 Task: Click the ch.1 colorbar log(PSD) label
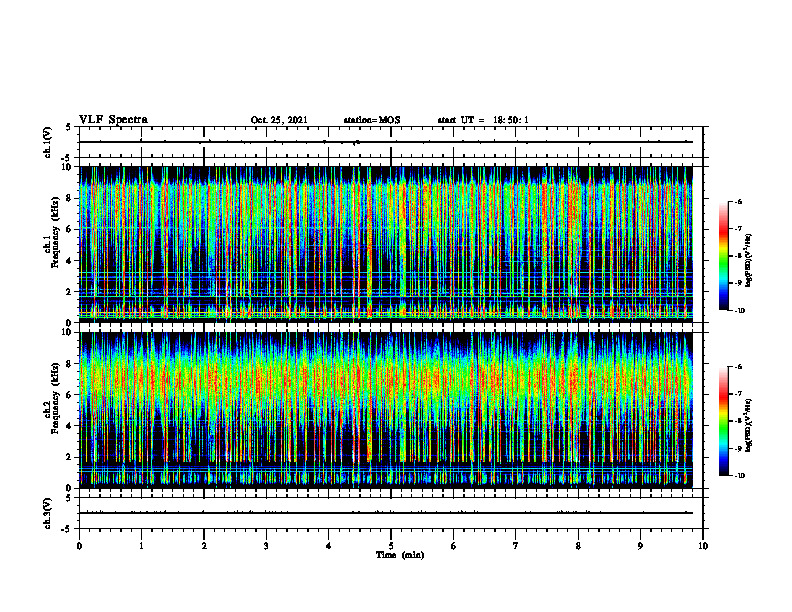749,261
